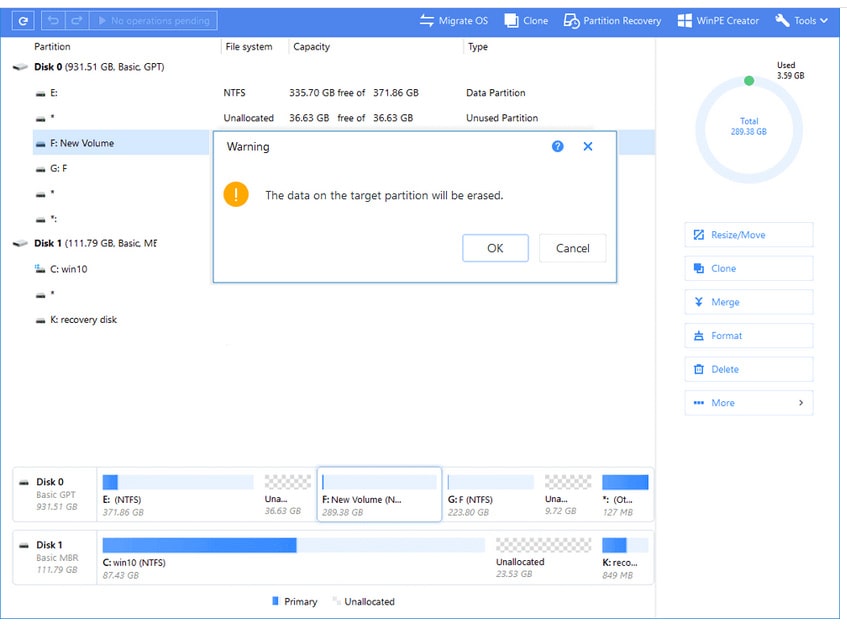Click the Delete partition action
847x625 pixels.
749,369
